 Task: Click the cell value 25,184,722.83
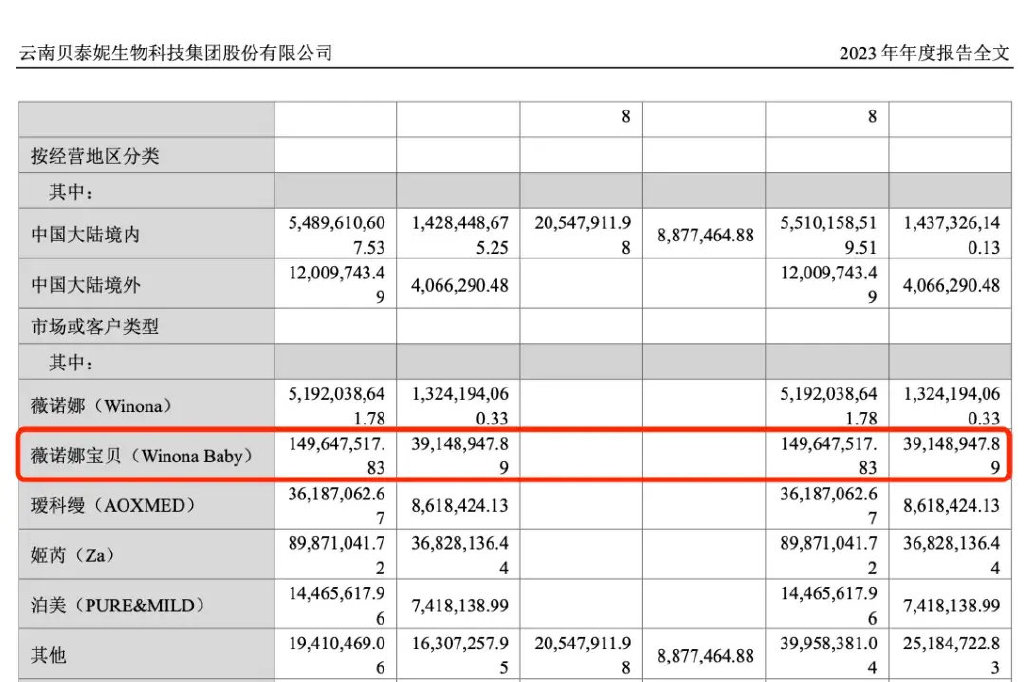click(952, 655)
